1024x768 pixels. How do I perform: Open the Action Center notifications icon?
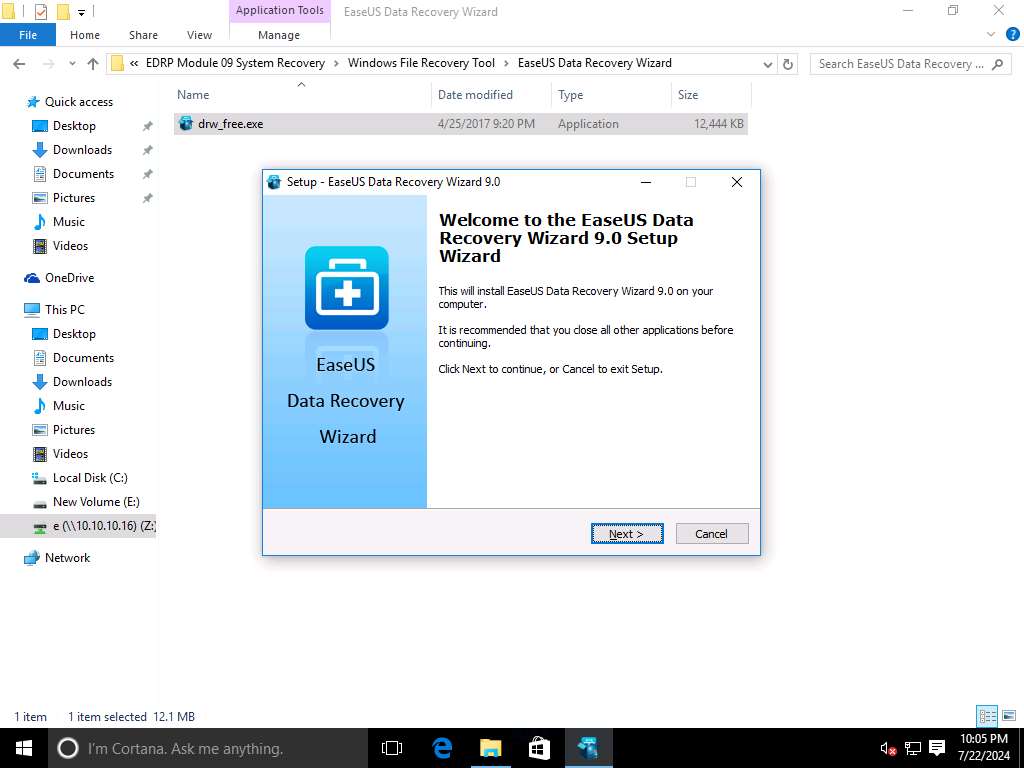point(937,748)
